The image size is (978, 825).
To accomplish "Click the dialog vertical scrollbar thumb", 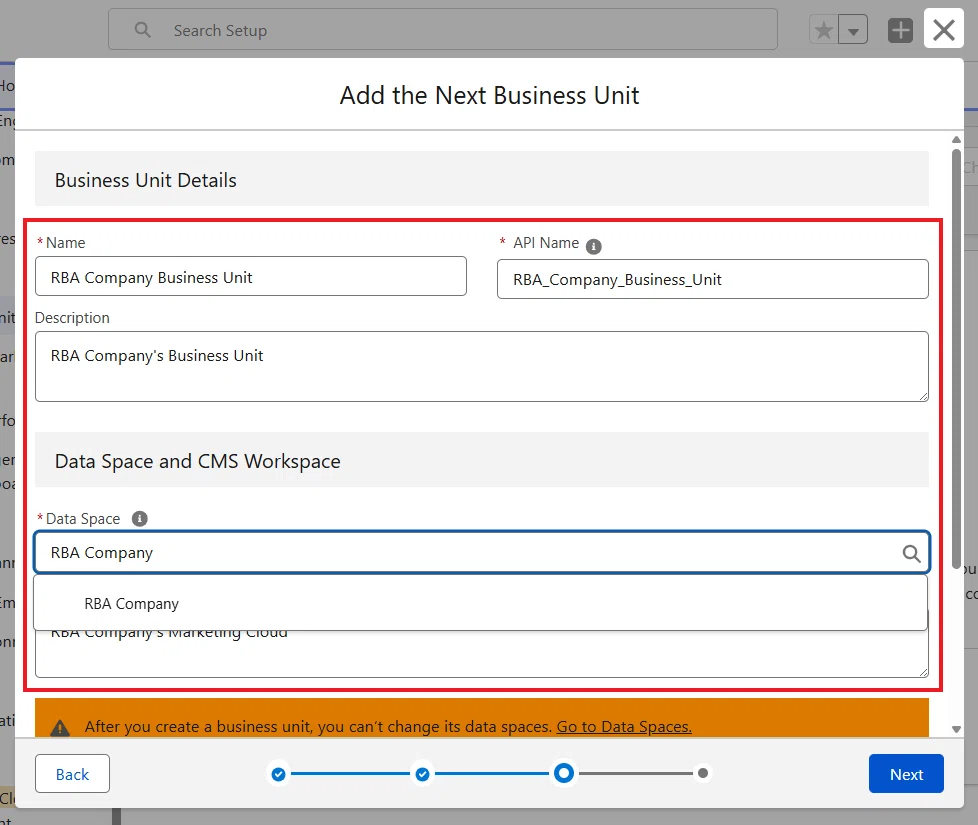I will (x=956, y=359).
